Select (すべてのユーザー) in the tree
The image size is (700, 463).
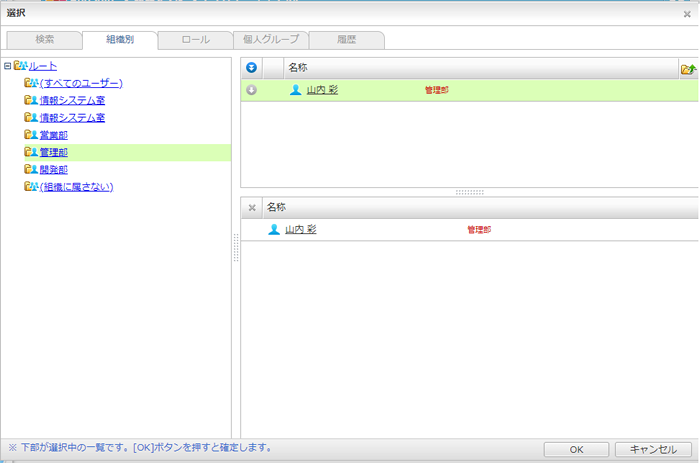point(81,83)
